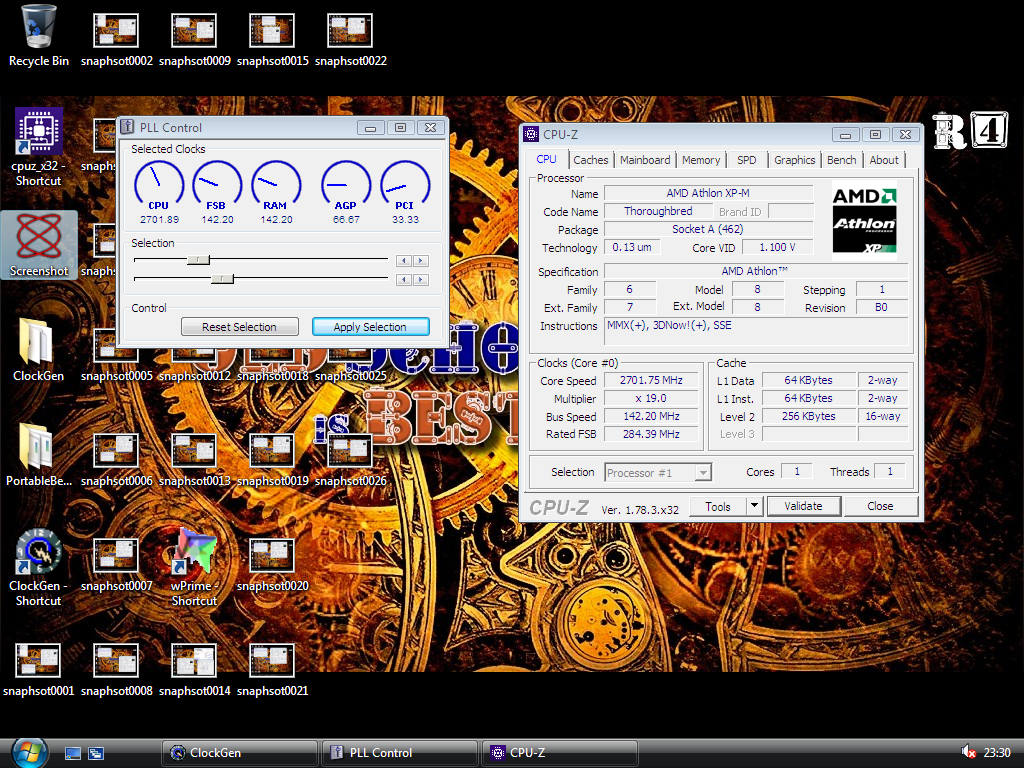The image size is (1024, 768).
Task: Click the upper slider's left arrow stepper
Action: click(x=404, y=261)
